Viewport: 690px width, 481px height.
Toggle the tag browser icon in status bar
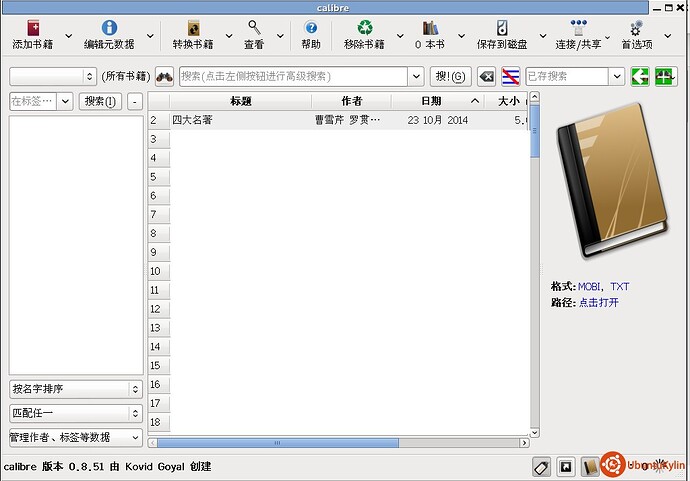(542, 467)
